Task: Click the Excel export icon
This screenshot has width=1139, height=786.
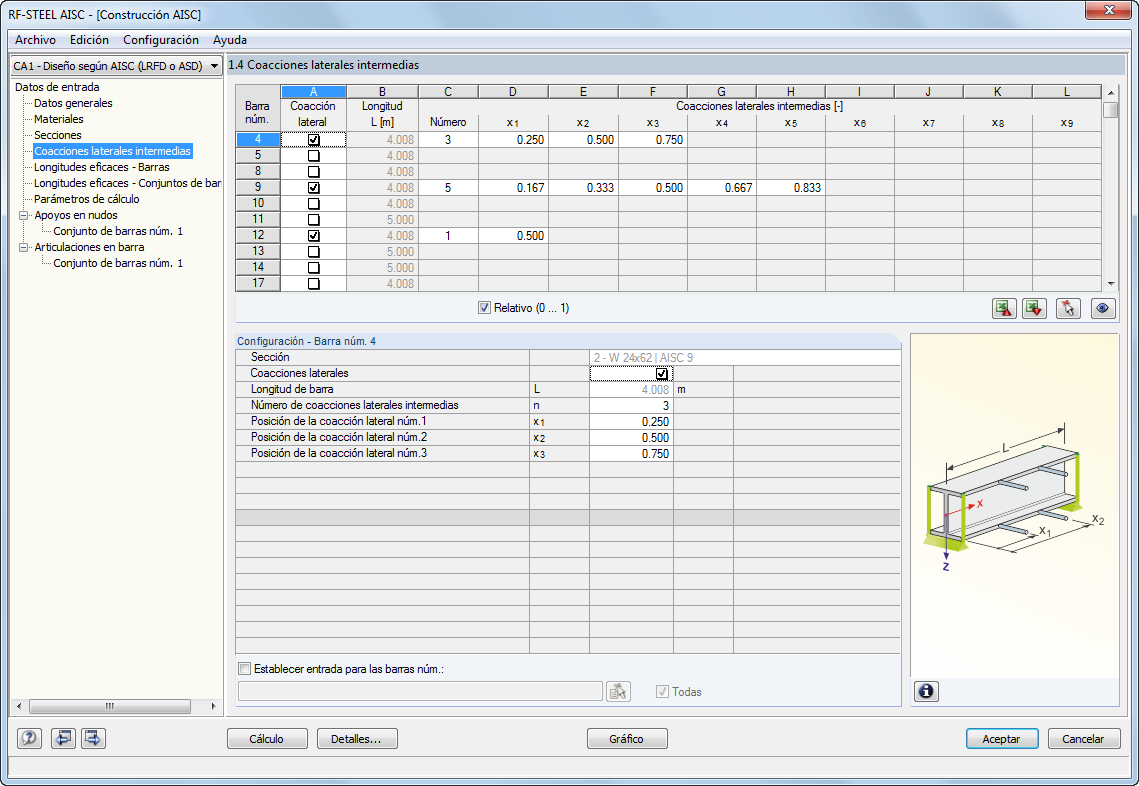Action: (x=1004, y=308)
